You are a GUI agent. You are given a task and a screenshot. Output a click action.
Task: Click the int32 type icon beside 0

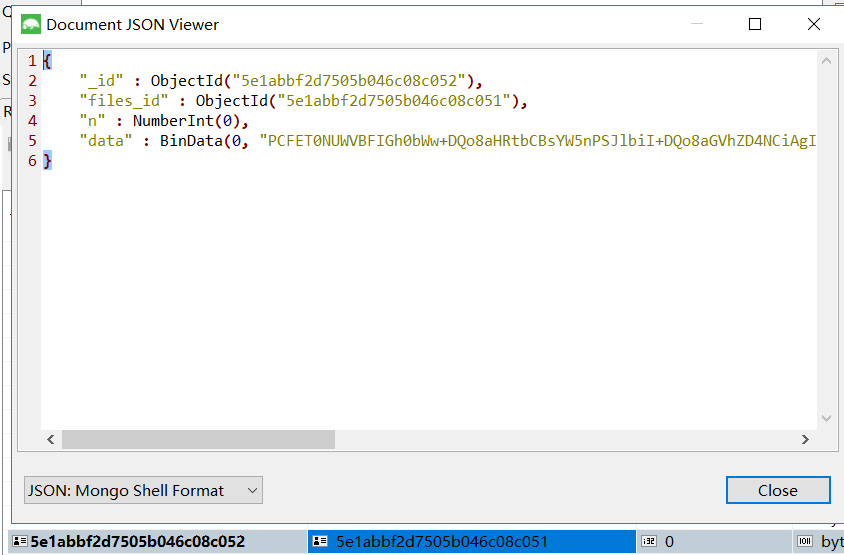tap(649, 541)
